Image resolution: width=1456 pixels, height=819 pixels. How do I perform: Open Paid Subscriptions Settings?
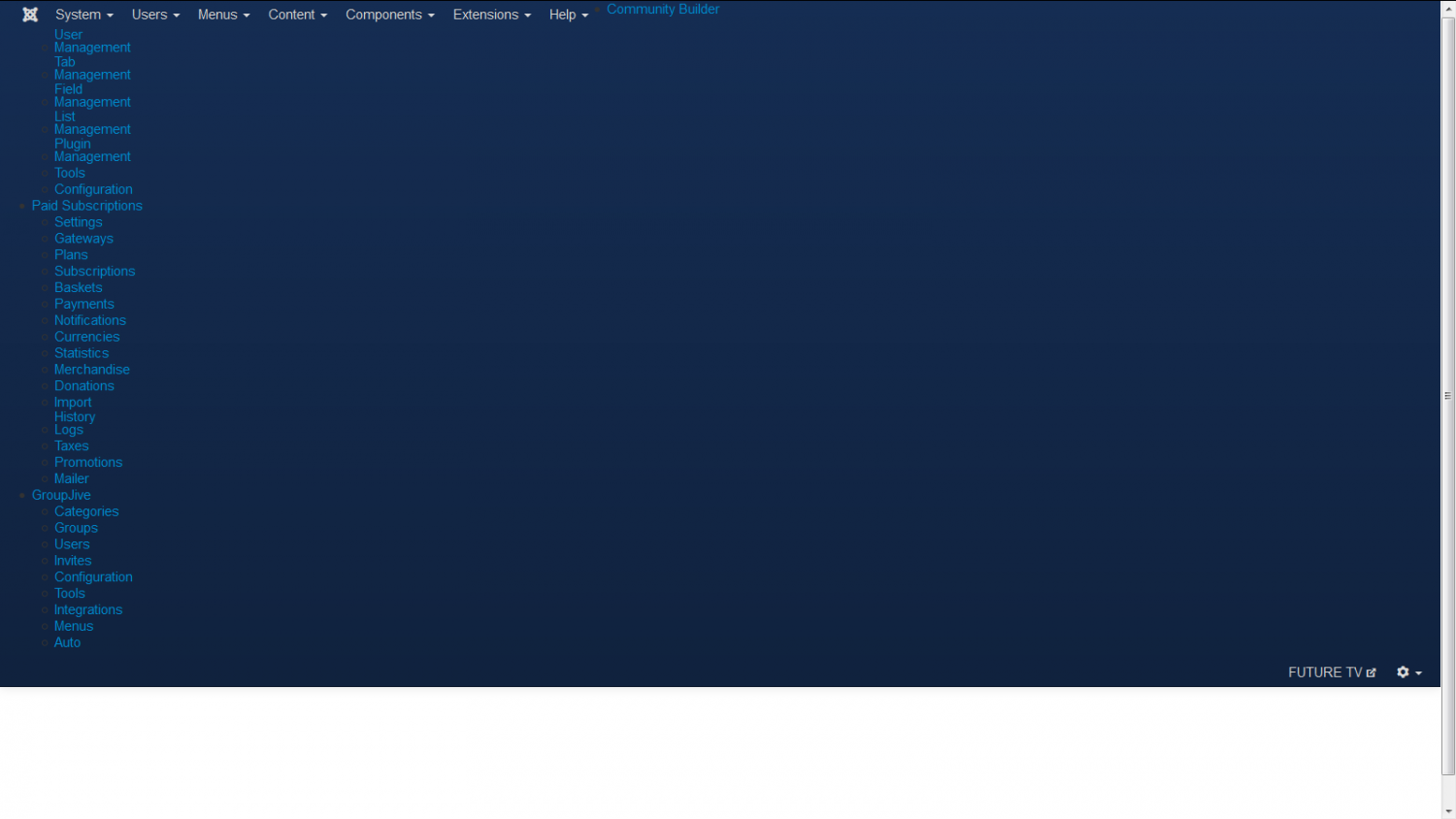pyautogui.click(x=79, y=222)
